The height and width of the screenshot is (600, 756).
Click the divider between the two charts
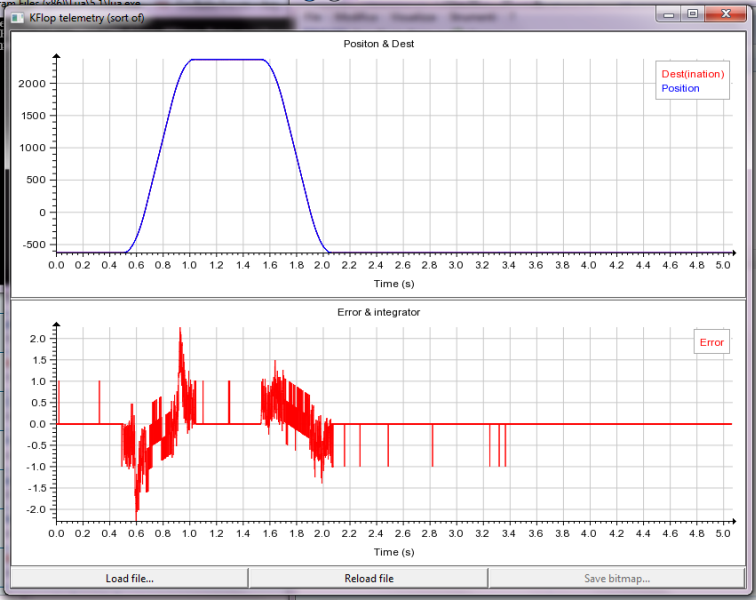pyautogui.click(x=378, y=297)
